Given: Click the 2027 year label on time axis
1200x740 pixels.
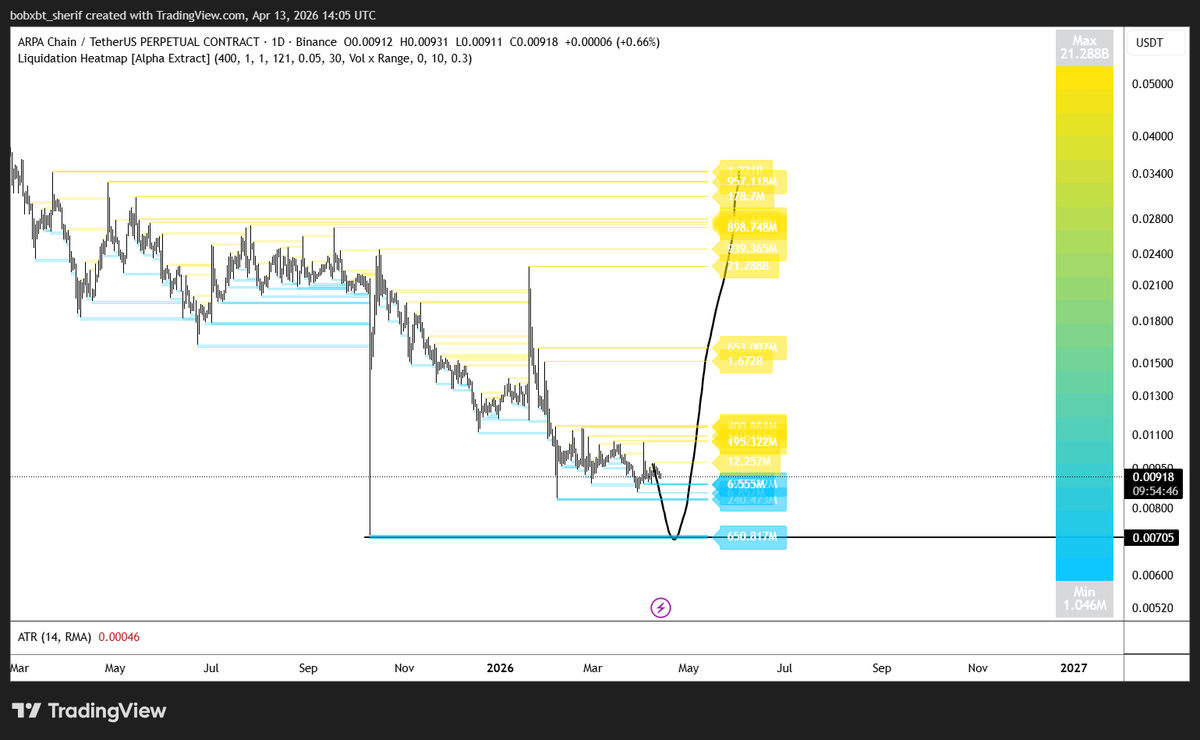Looking at the screenshot, I should point(1074,667).
